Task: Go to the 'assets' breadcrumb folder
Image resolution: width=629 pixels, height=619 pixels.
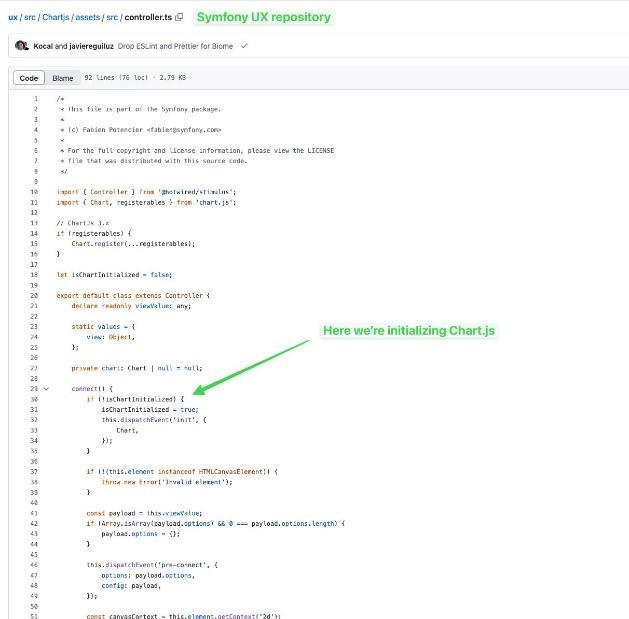Action: (x=86, y=17)
